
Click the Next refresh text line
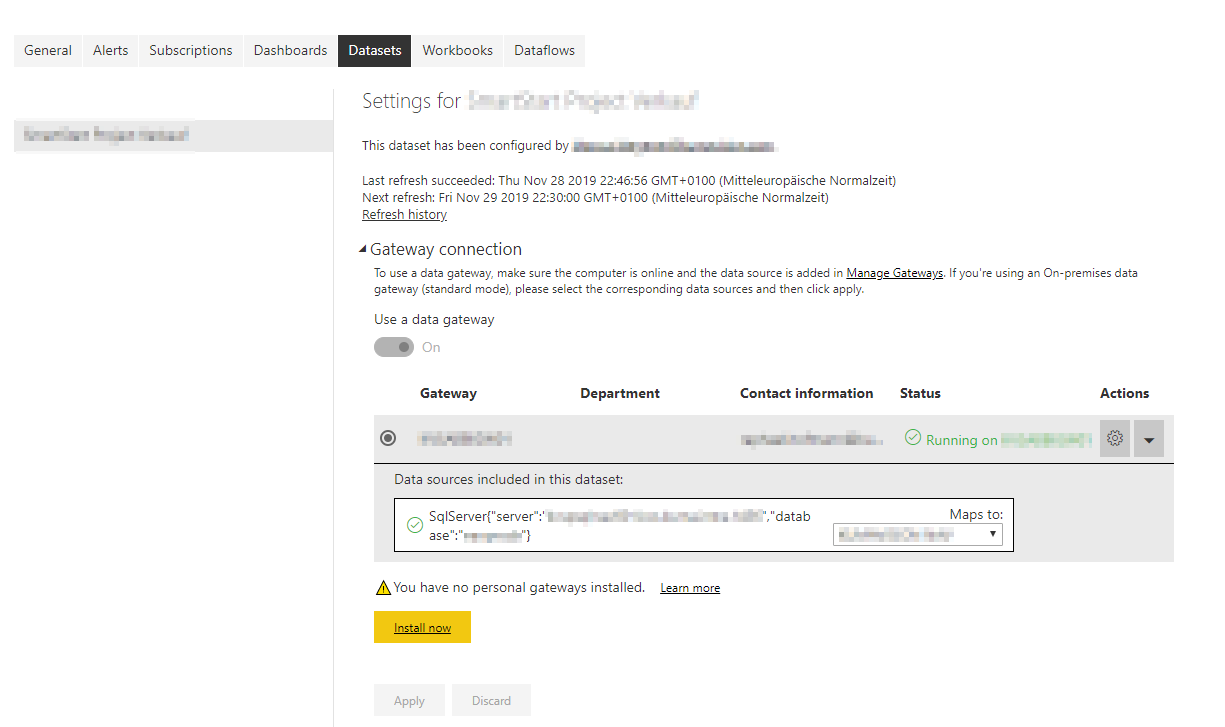click(595, 198)
